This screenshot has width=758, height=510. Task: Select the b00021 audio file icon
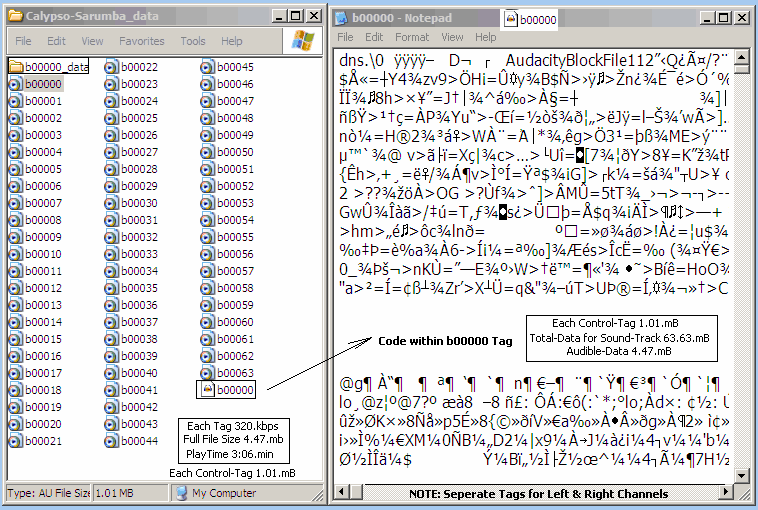tap(16, 441)
